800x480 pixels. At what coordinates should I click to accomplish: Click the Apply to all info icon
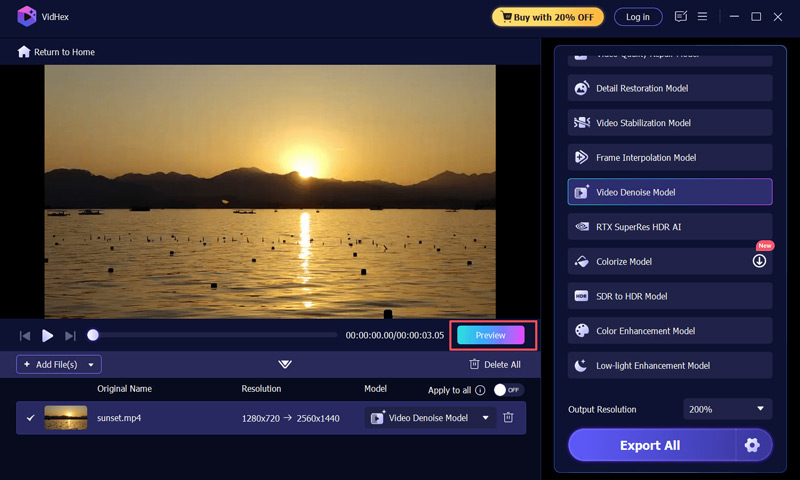coord(481,390)
